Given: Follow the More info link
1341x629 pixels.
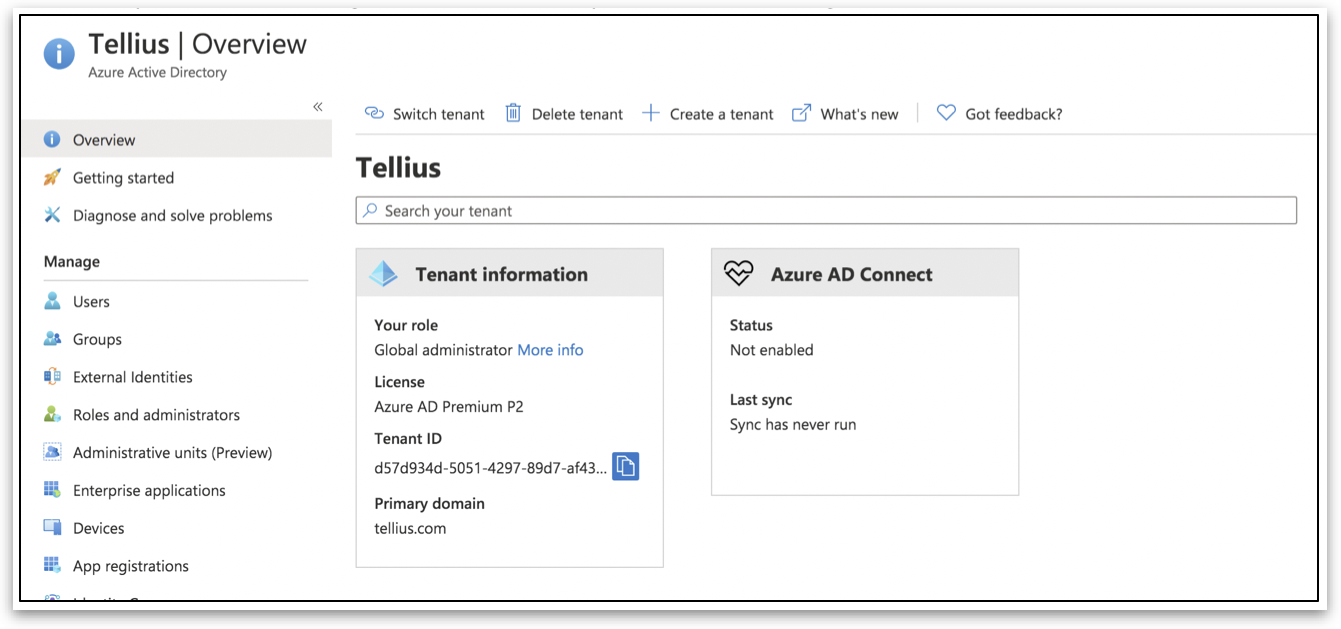Looking at the screenshot, I should pos(550,350).
